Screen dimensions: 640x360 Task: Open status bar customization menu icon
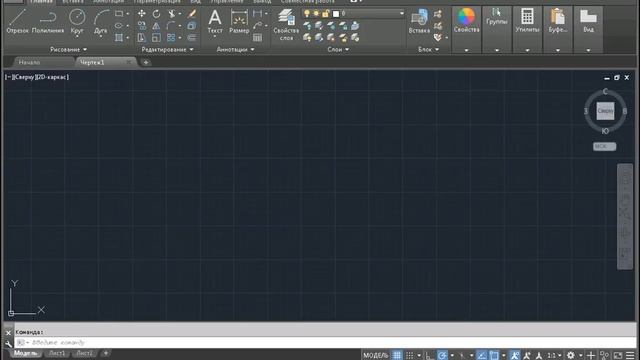(630, 356)
